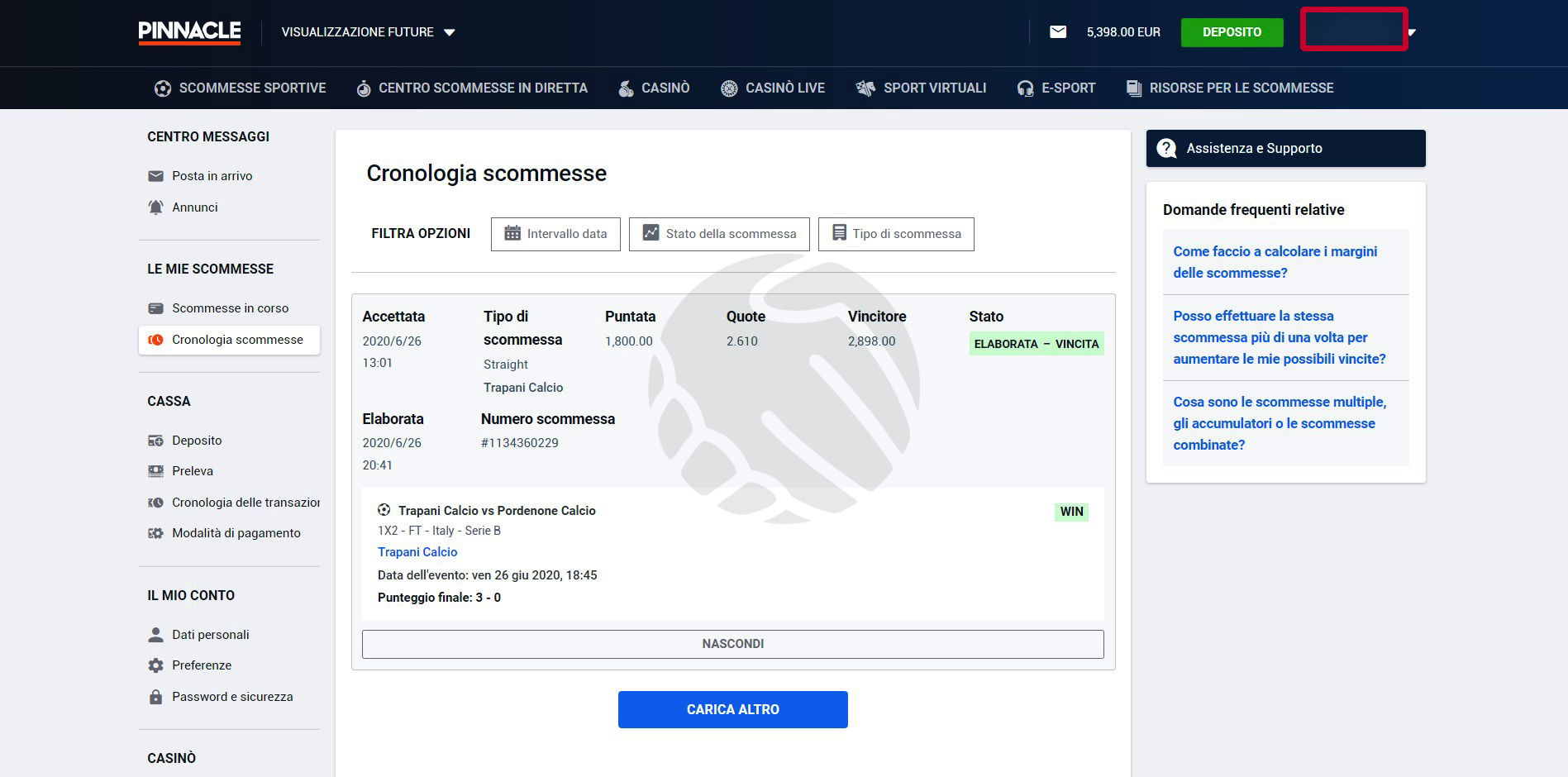Open FAQ about placing same bet repeatedly
The width and height of the screenshot is (1568, 777).
click(x=1280, y=337)
